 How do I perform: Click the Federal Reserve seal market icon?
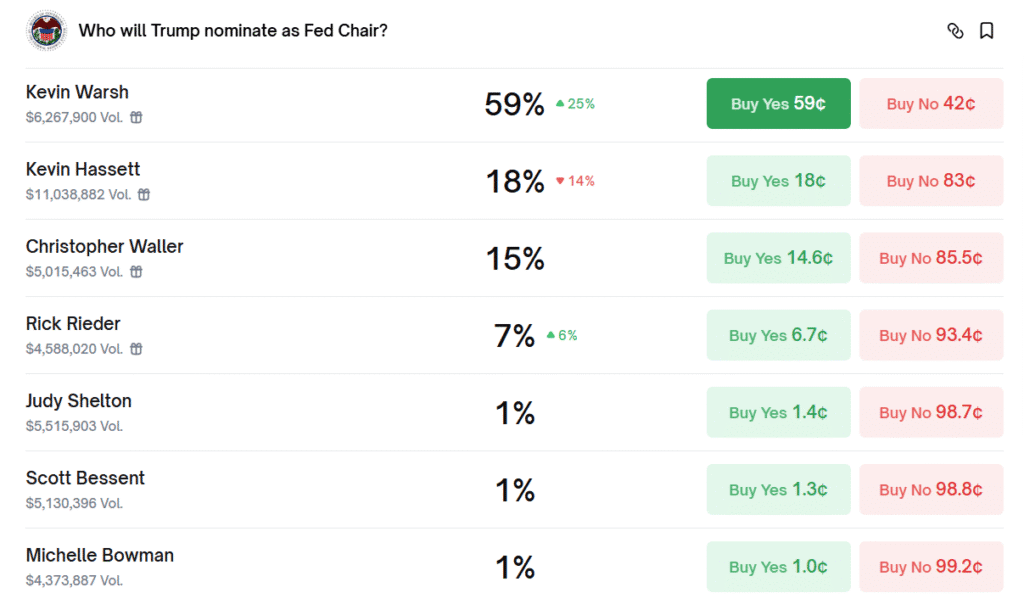(46, 31)
